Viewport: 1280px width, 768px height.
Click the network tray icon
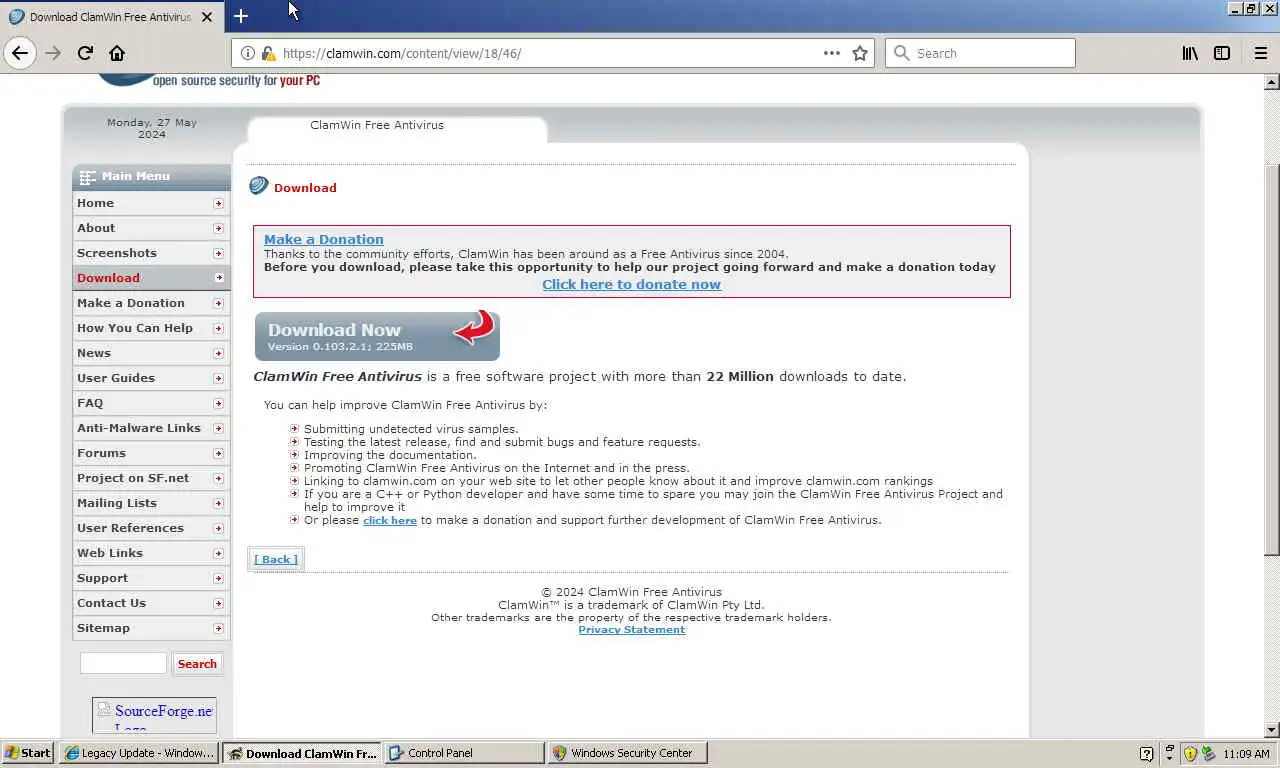click(1208, 753)
